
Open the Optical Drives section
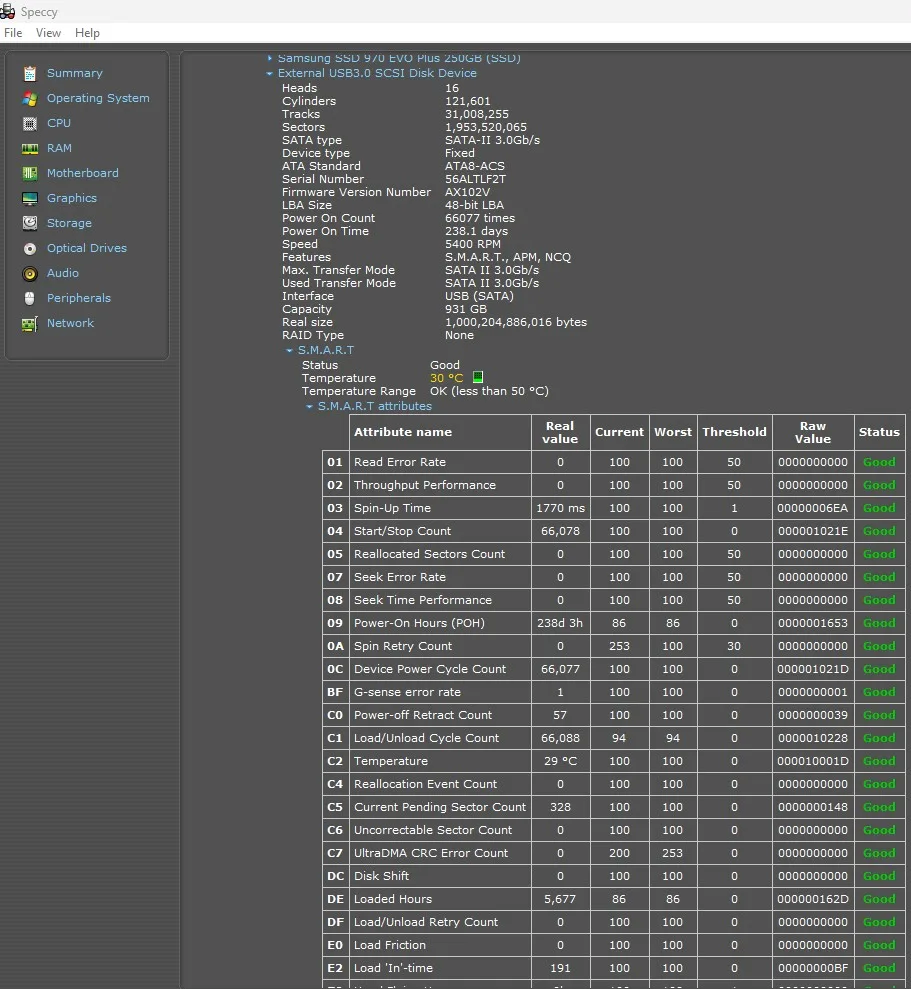(x=87, y=248)
